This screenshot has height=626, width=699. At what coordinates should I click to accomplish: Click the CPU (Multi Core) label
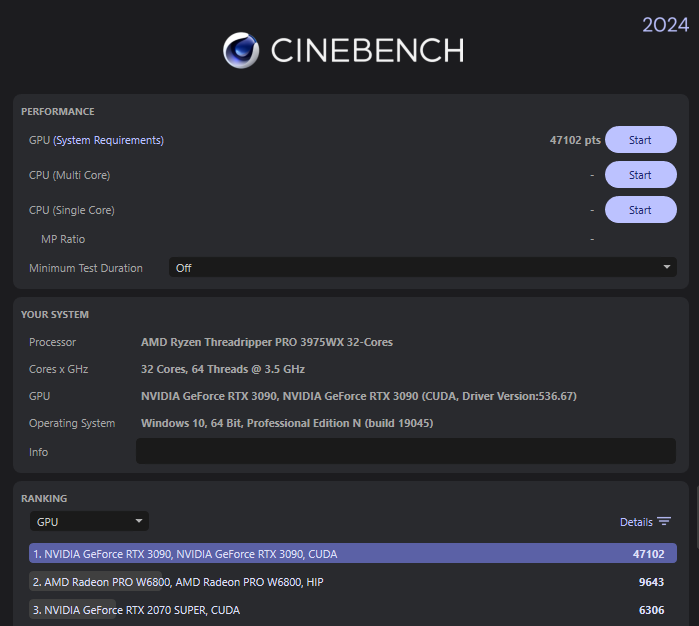[70, 175]
